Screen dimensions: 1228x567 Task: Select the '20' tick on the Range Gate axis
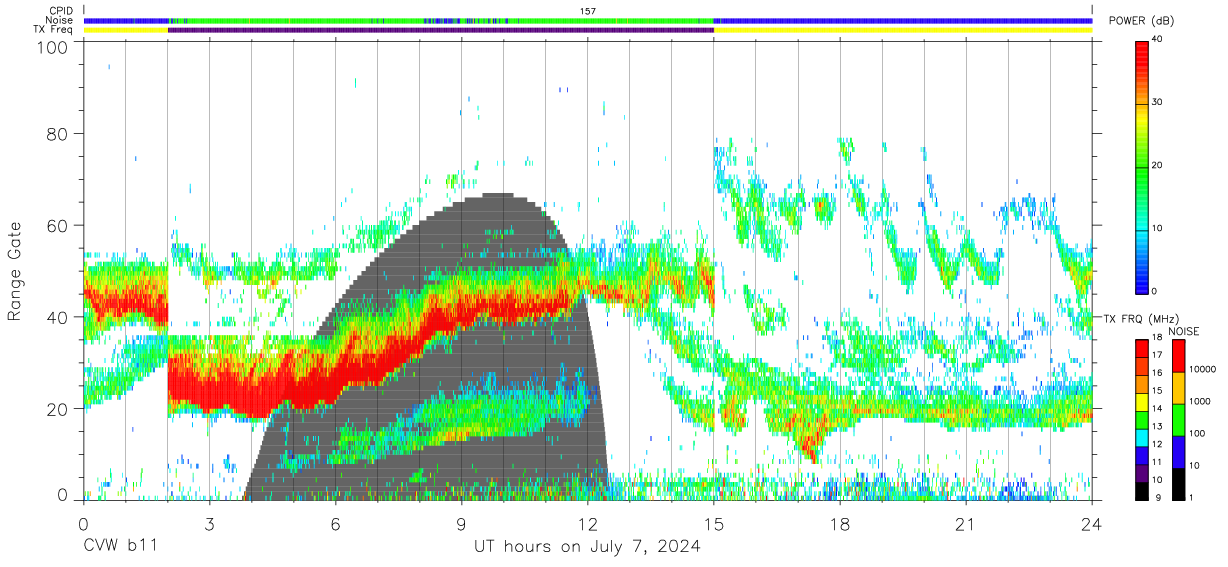pos(59,408)
